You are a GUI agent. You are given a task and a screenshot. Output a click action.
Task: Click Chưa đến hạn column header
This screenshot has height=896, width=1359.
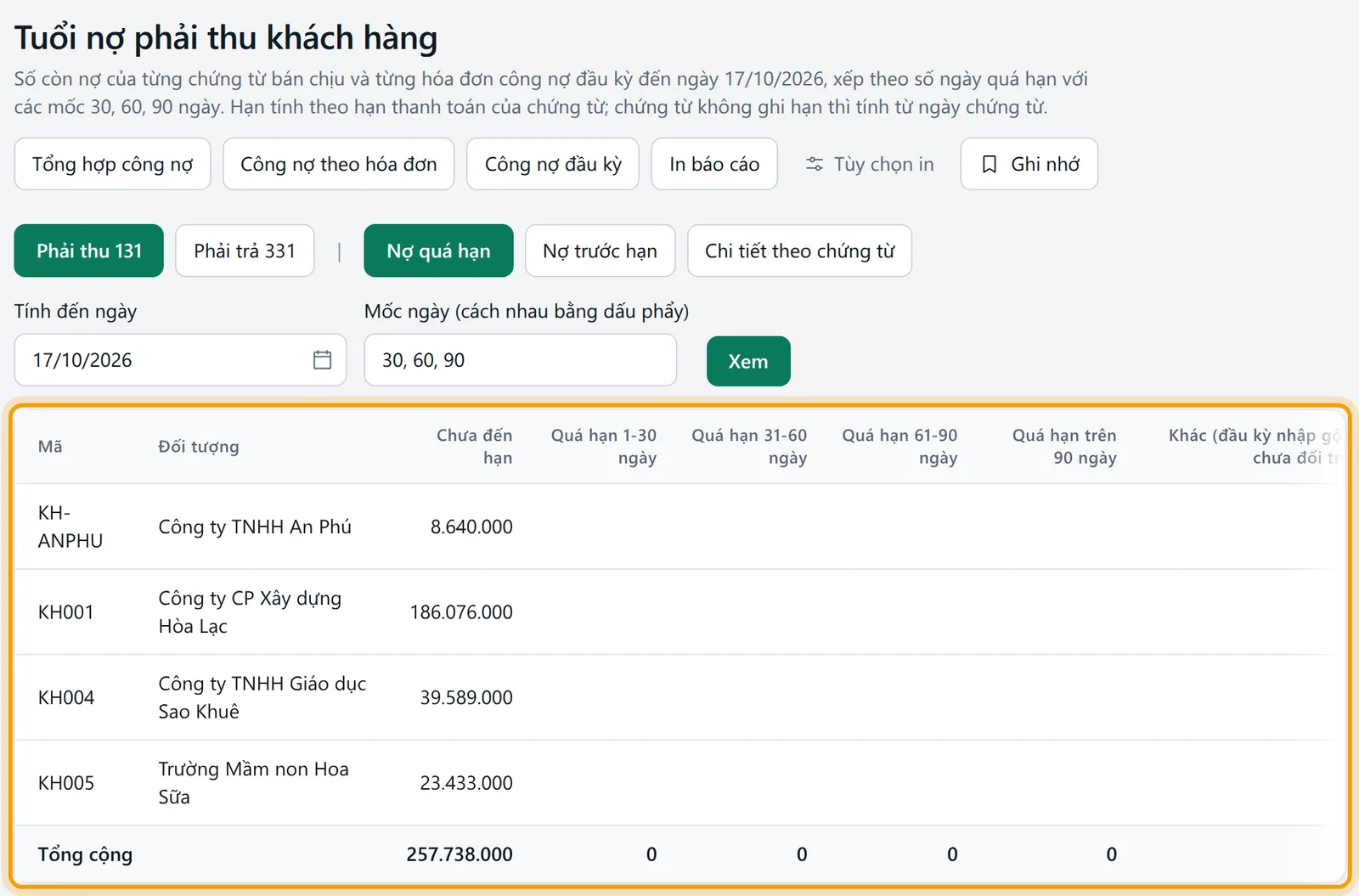point(474,447)
